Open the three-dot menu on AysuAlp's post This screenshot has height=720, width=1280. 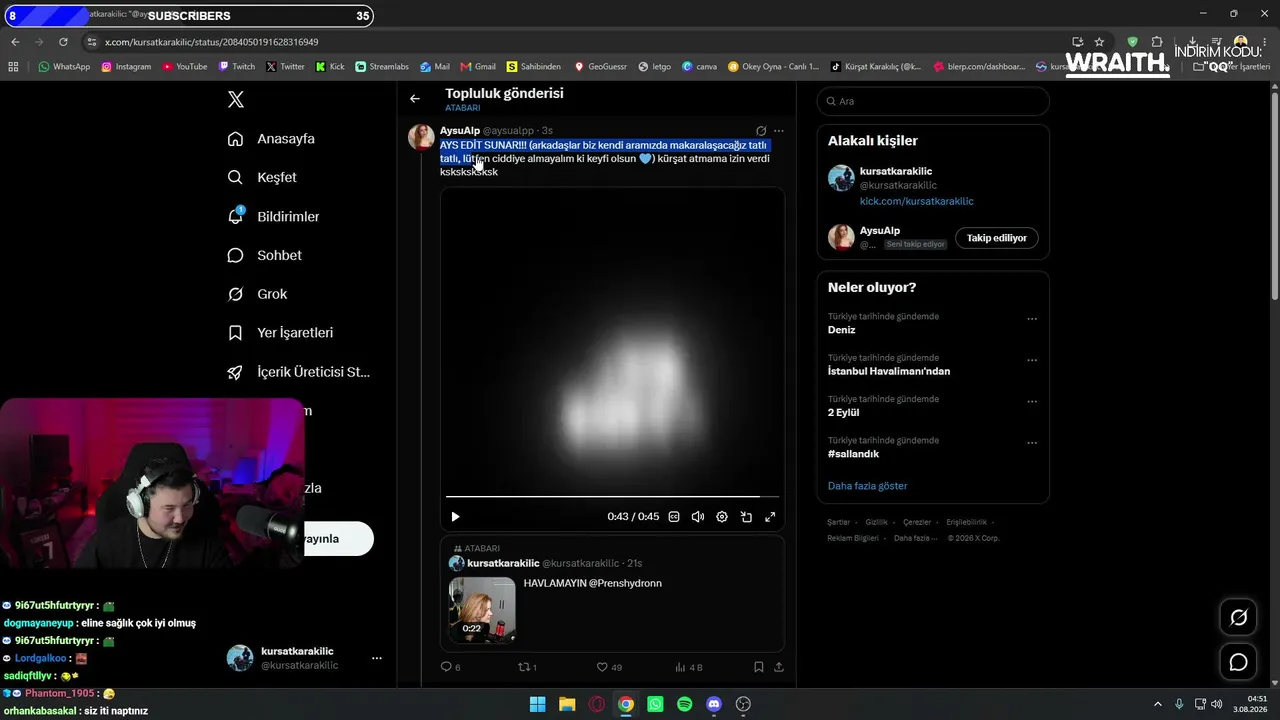tap(779, 131)
